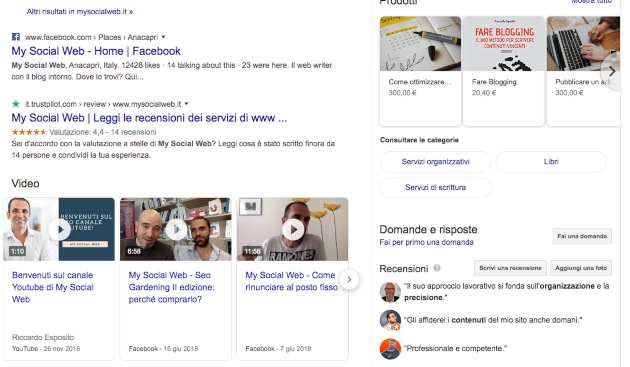
Task: Open the Seo Gardening II edizione title link
Action: [172, 287]
